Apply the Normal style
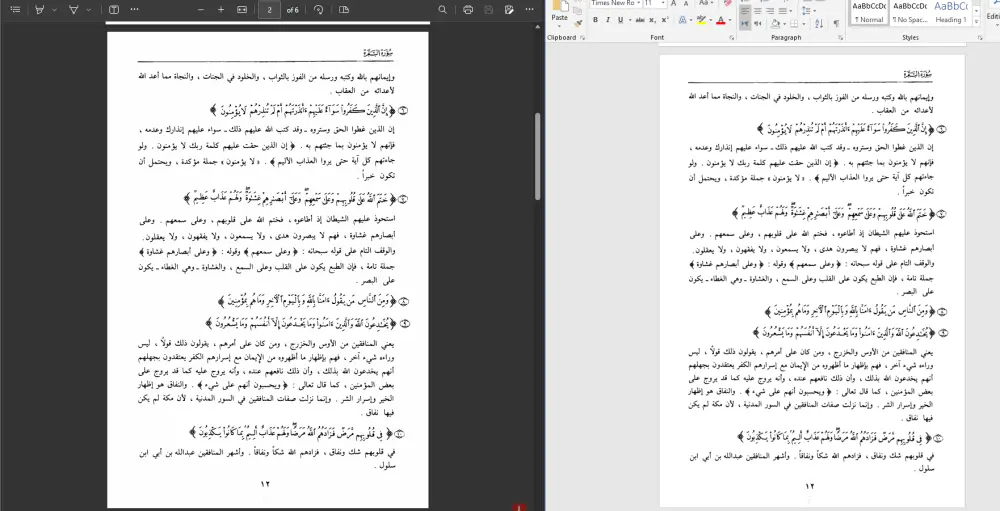Viewport: 1000px width, 511px height. [x=869, y=13]
